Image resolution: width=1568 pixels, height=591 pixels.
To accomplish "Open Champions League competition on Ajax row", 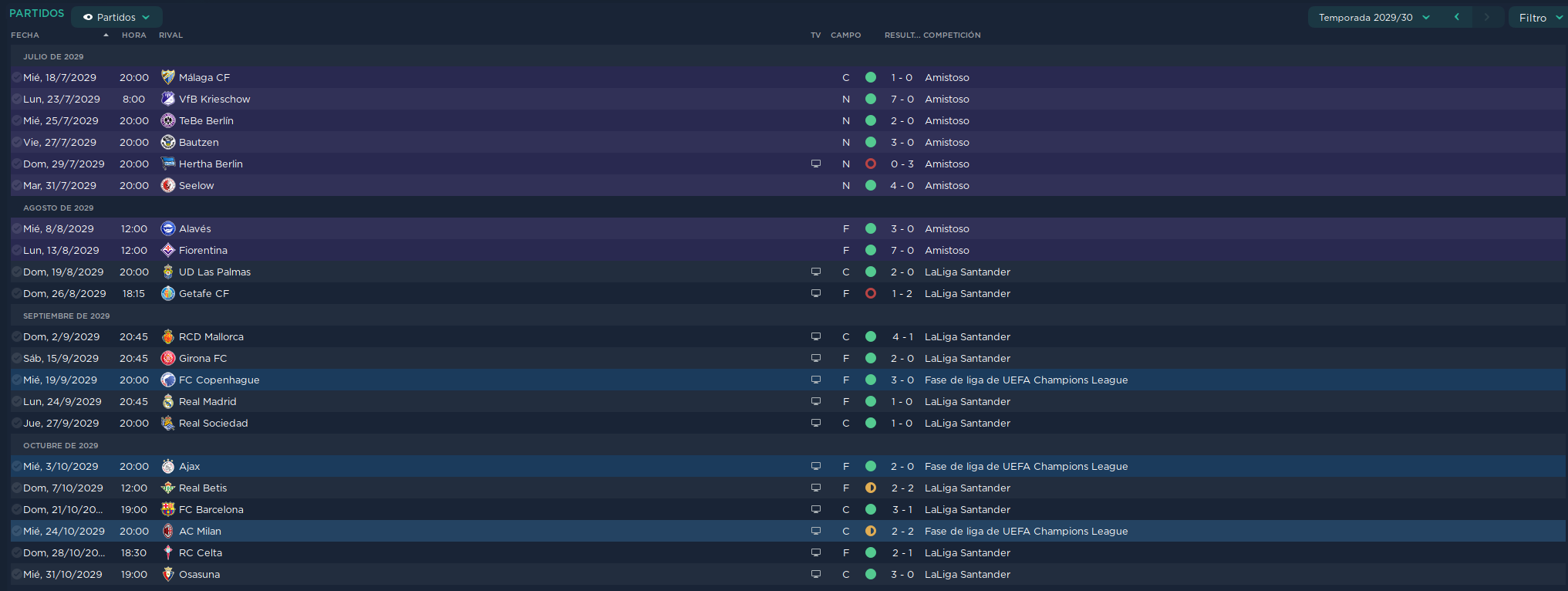I will coord(1026,466).
